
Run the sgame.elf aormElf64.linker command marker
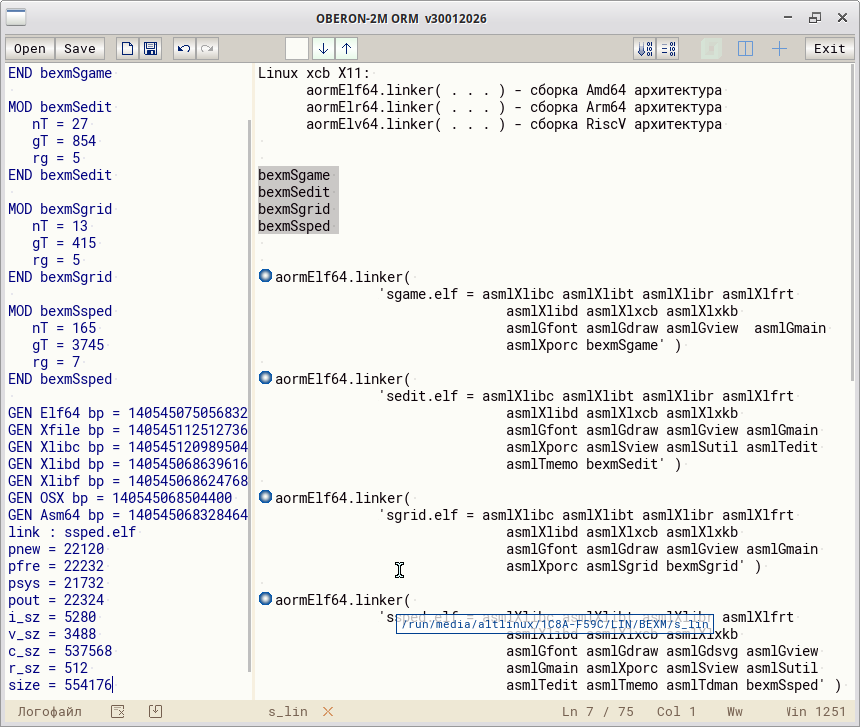point(265,276)
